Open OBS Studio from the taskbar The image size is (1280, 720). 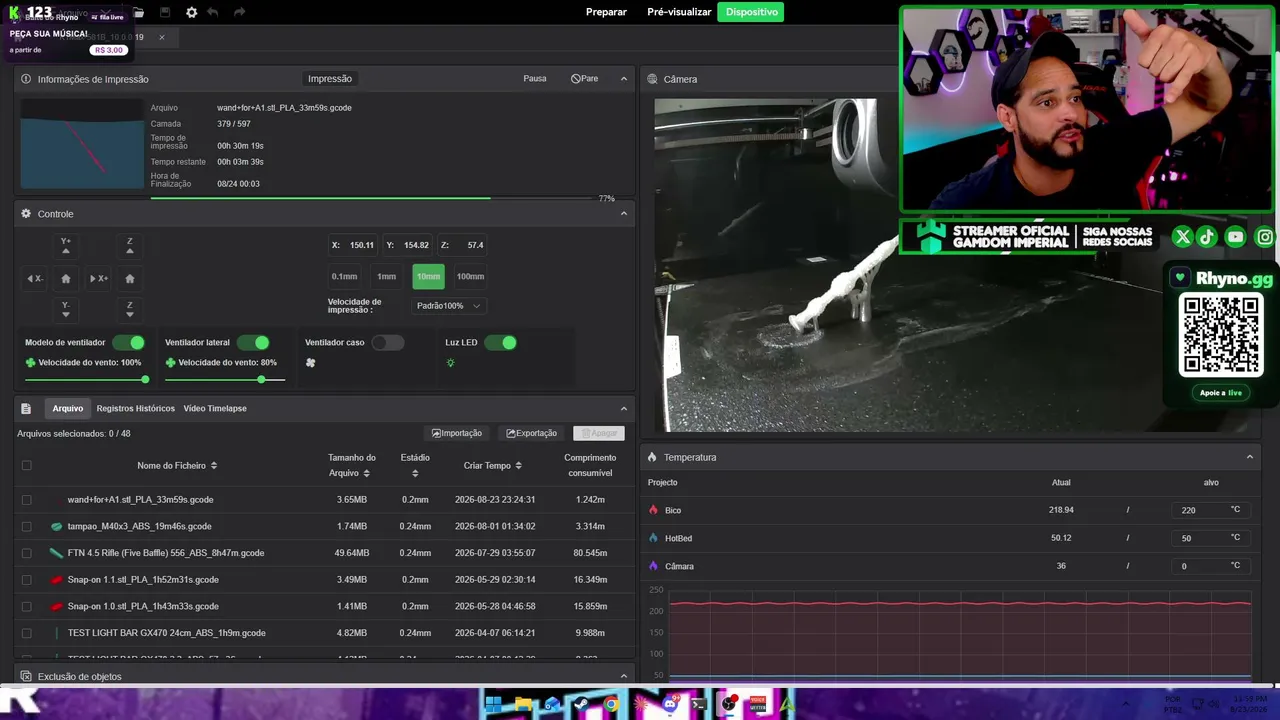729,704
